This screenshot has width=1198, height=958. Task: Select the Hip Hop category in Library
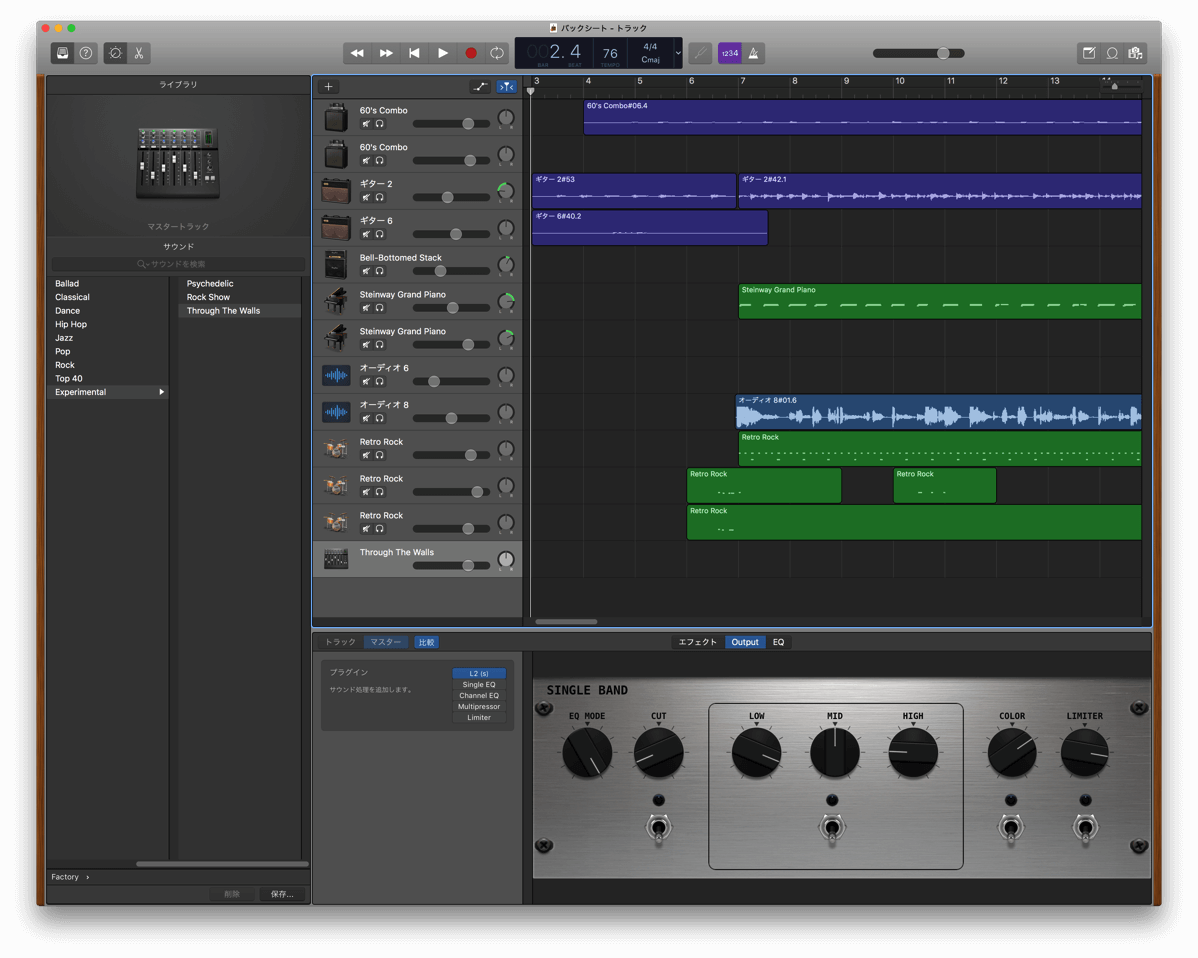click(71, 324)
